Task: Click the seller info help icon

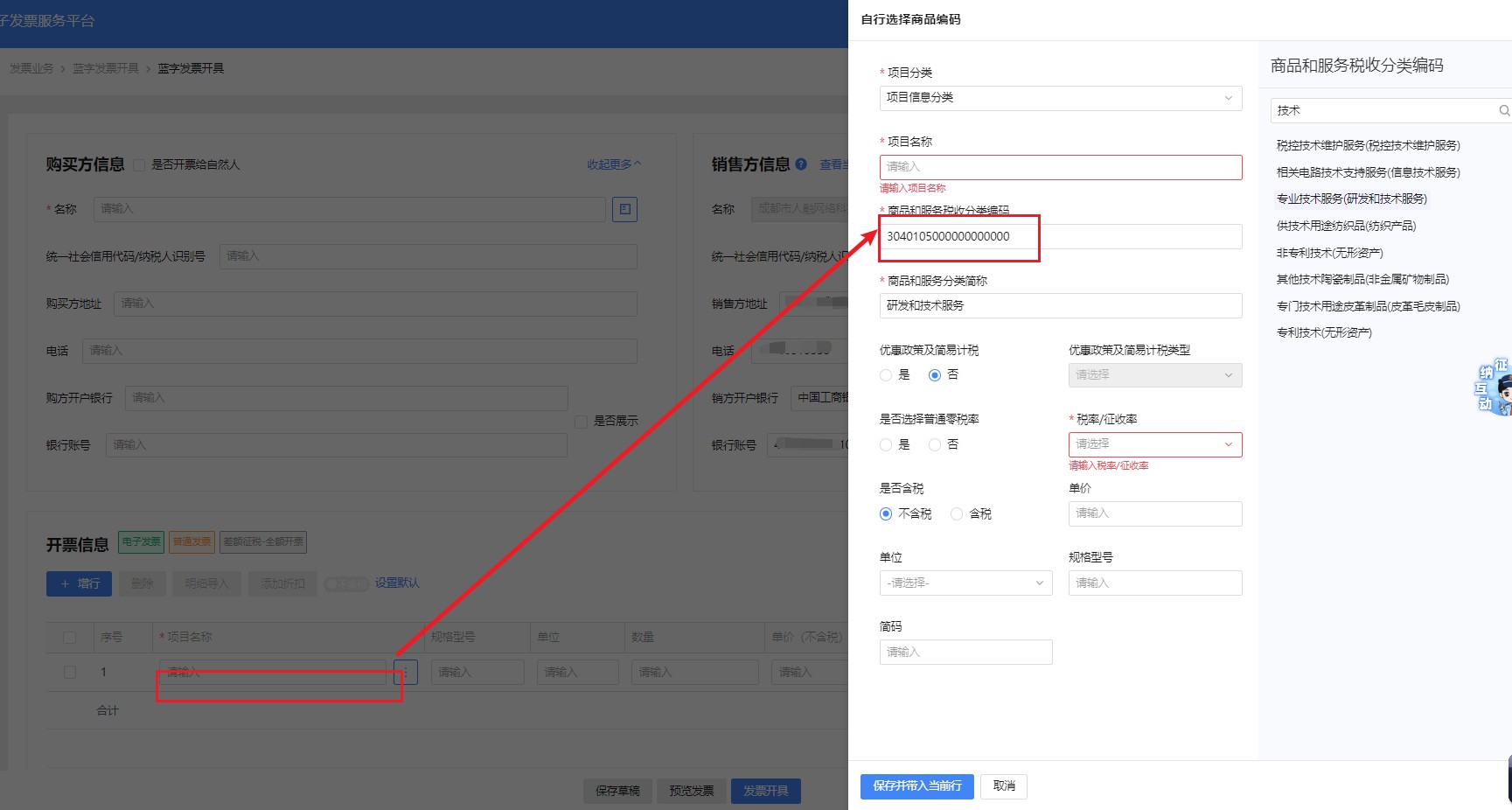Action: click(801, 164)
